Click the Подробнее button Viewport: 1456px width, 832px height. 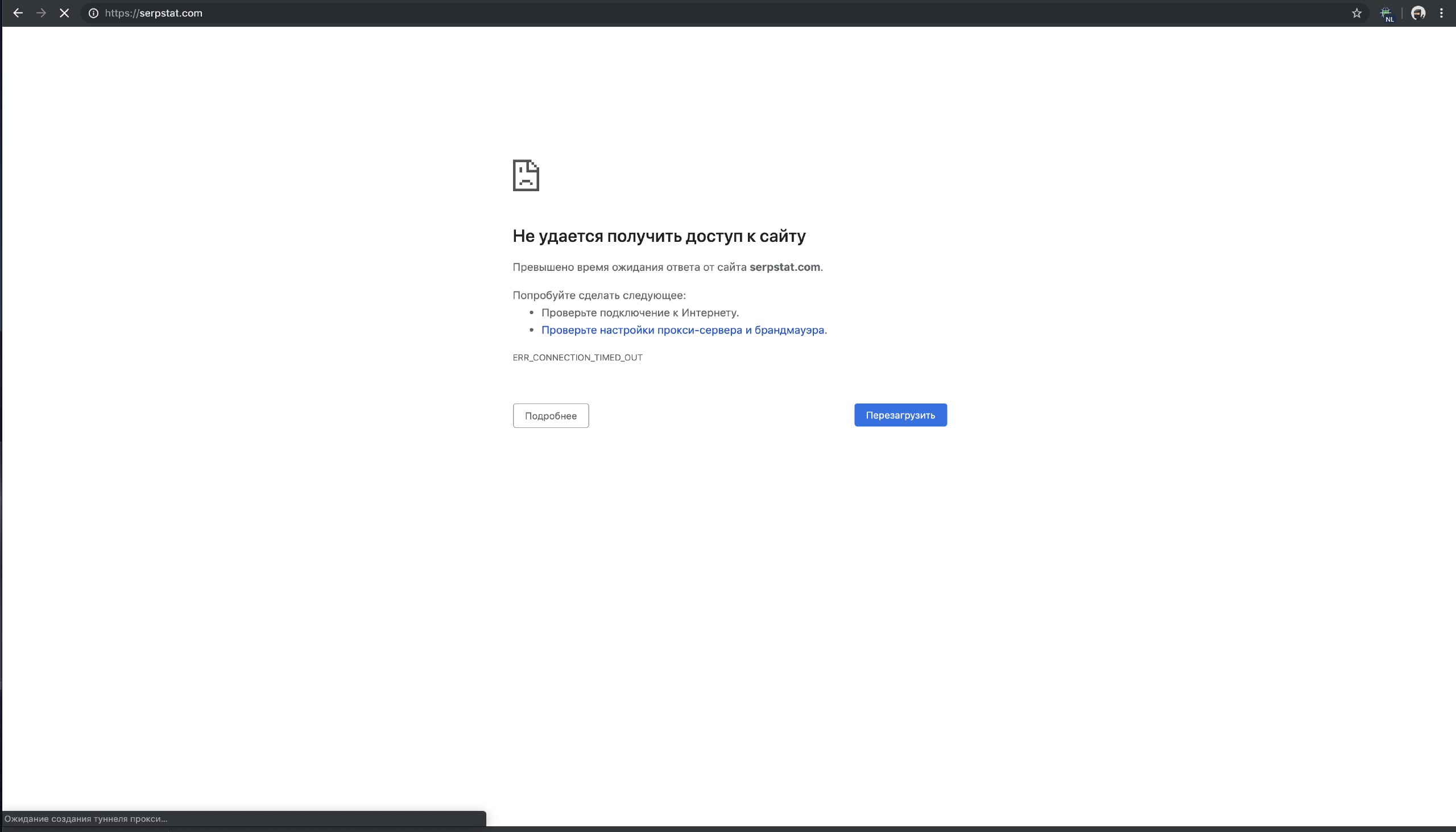(551, 415)
